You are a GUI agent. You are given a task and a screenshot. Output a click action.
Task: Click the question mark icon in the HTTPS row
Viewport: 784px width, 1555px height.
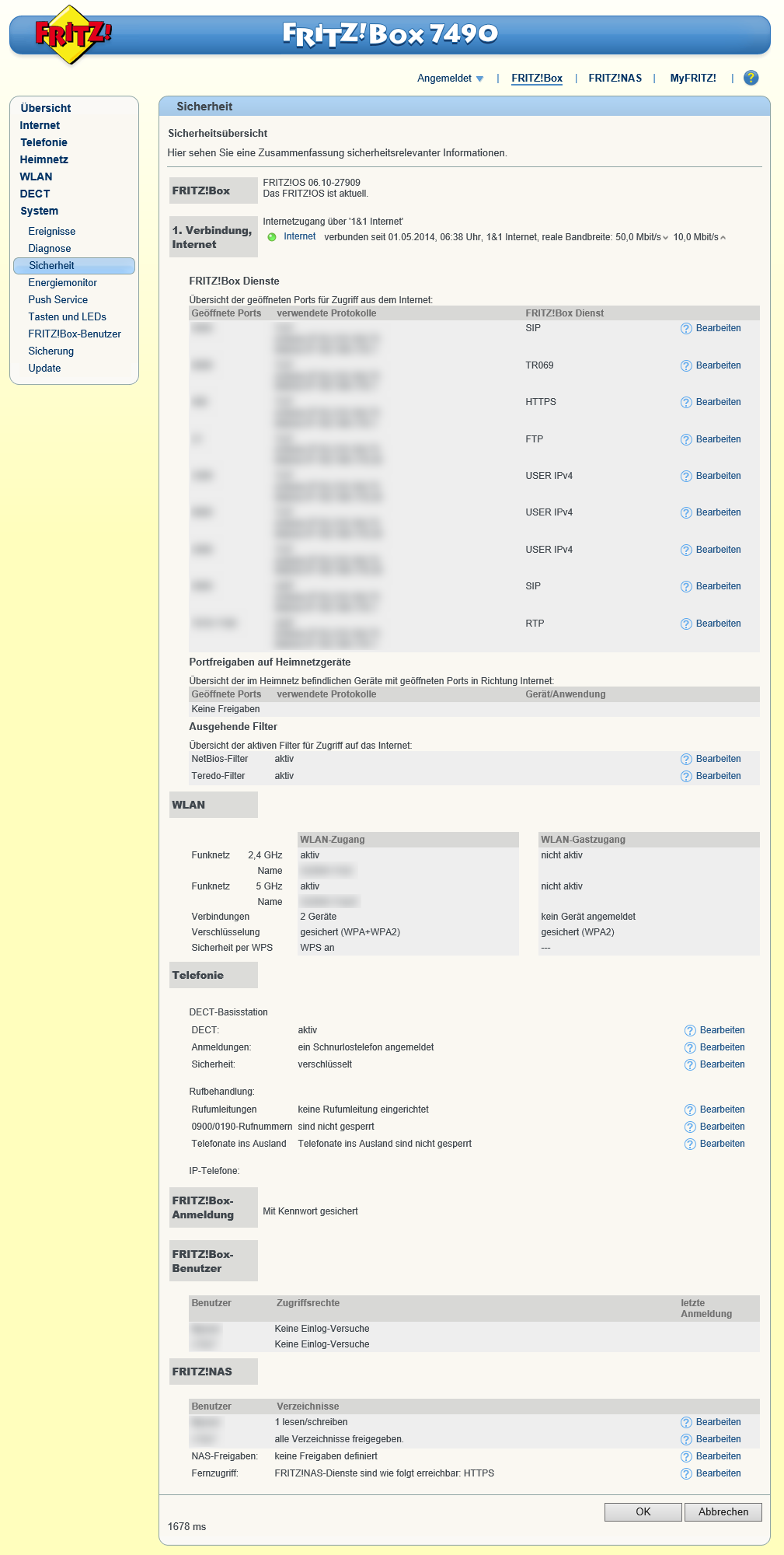point(686,402)
